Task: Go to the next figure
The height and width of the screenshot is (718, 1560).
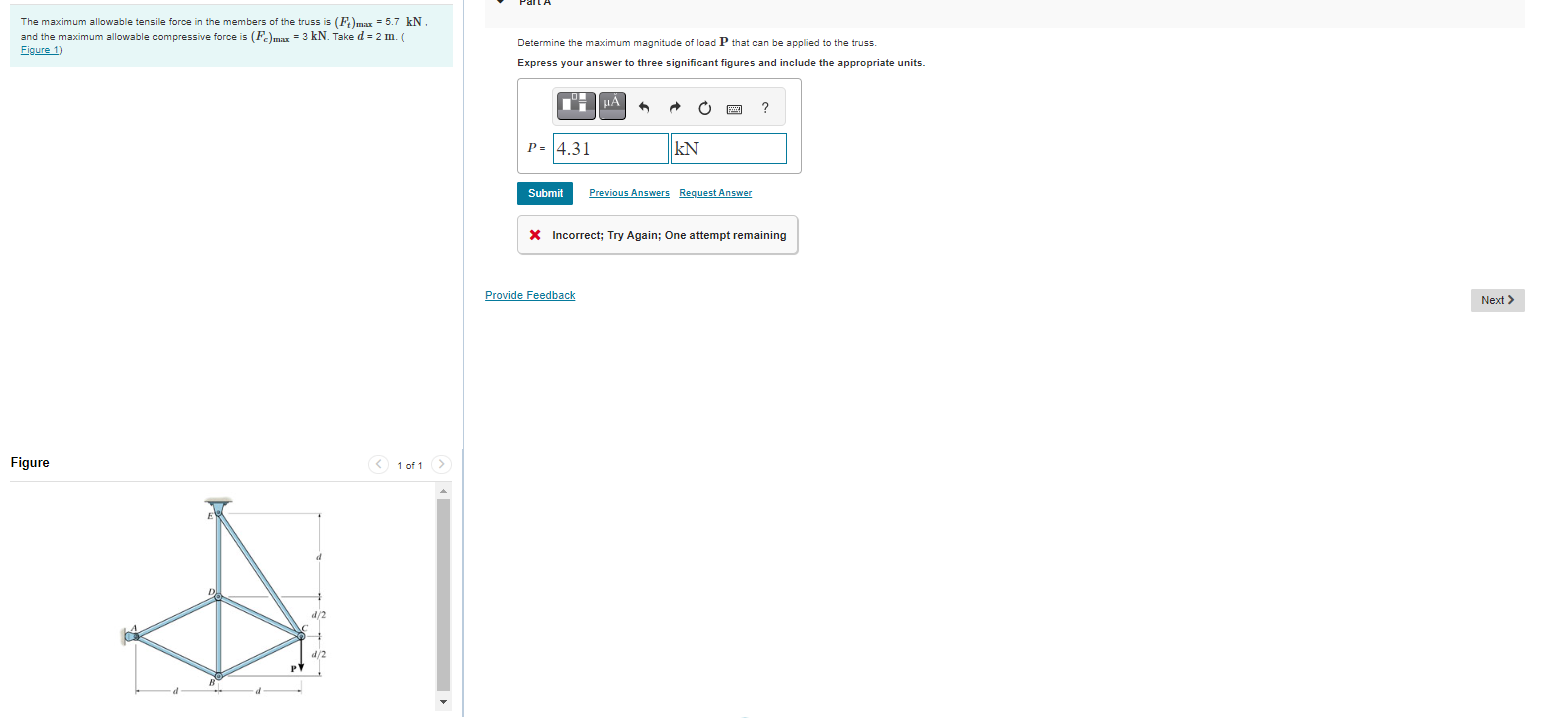Action: tap(441, 464)
